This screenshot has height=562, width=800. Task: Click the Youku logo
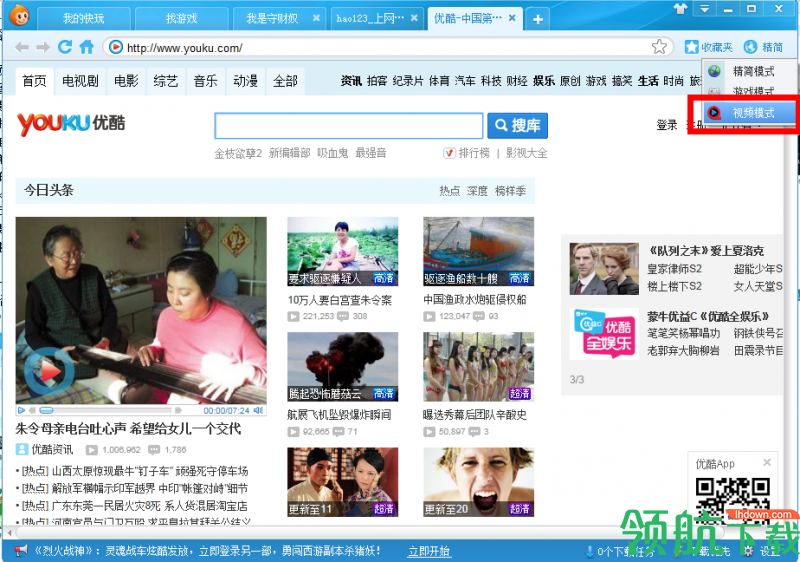[x=71, y=123]
